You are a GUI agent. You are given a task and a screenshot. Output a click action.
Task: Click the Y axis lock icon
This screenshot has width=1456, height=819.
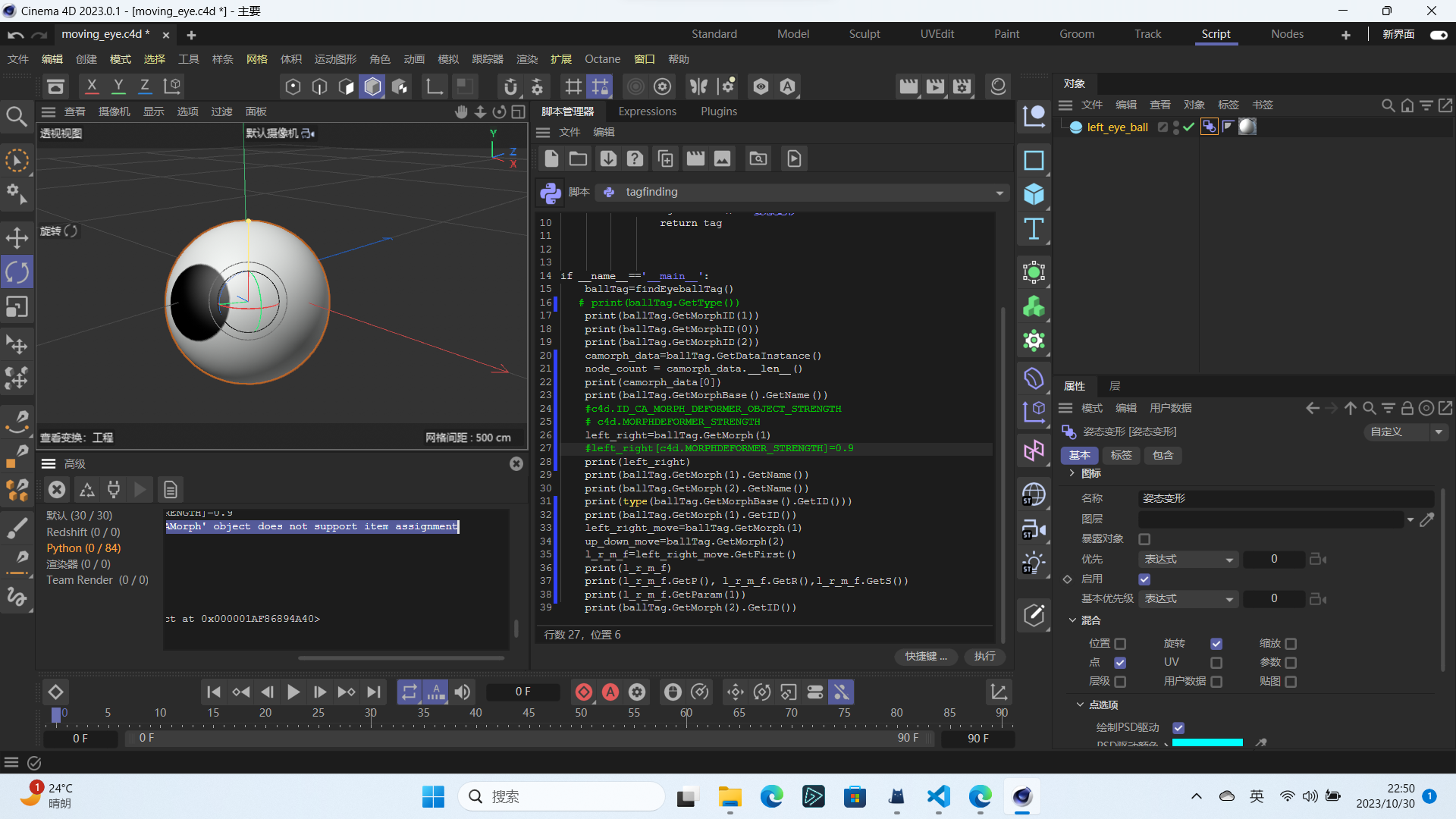point(118,86)
